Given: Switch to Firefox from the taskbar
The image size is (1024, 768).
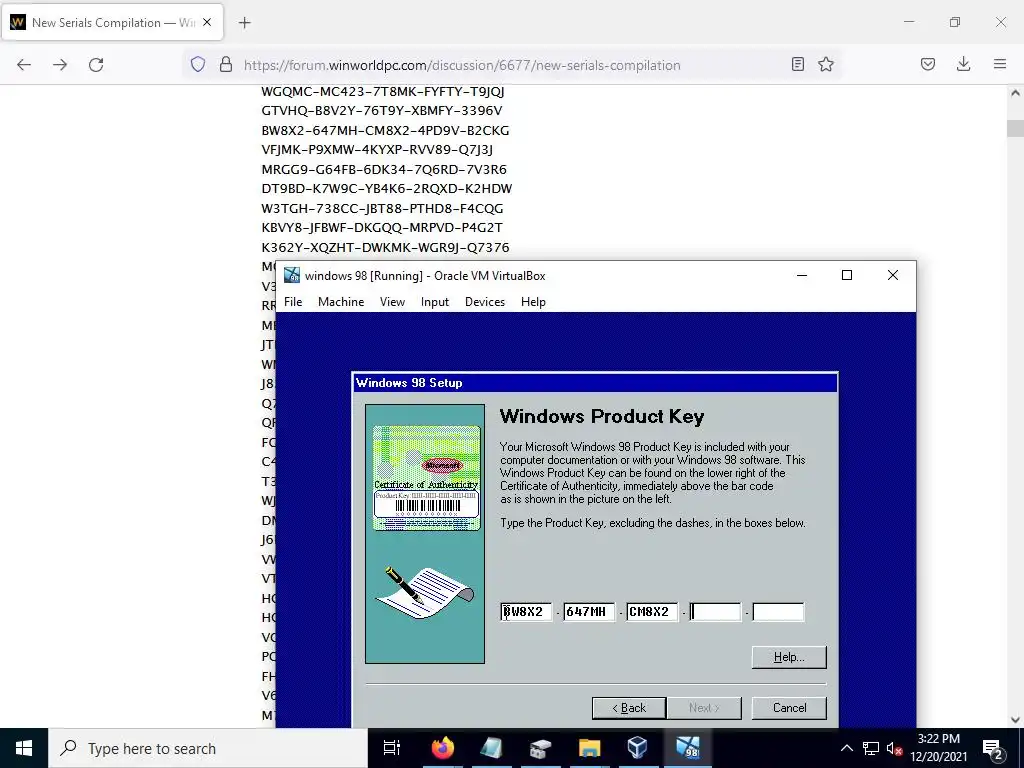Looking at the screenshot, I should 442,748.
